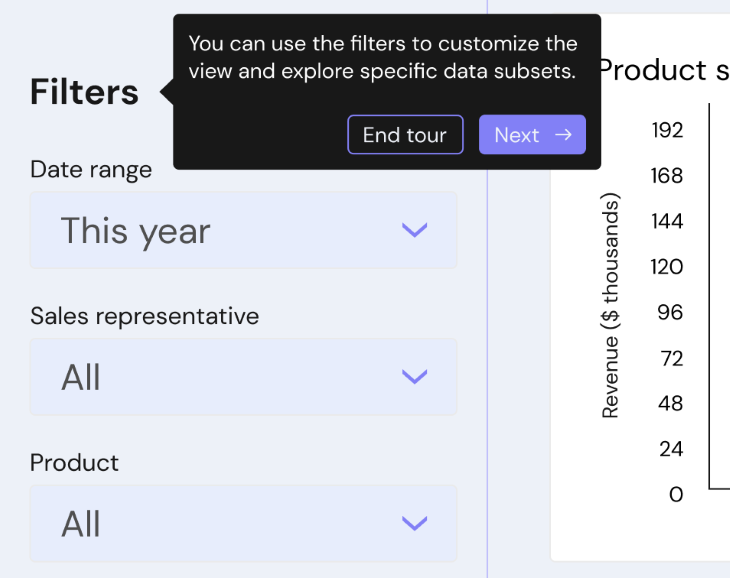Viewport: 730px width, 578px height.
Task: Click the End tour button
Action: tap(405, 134)
